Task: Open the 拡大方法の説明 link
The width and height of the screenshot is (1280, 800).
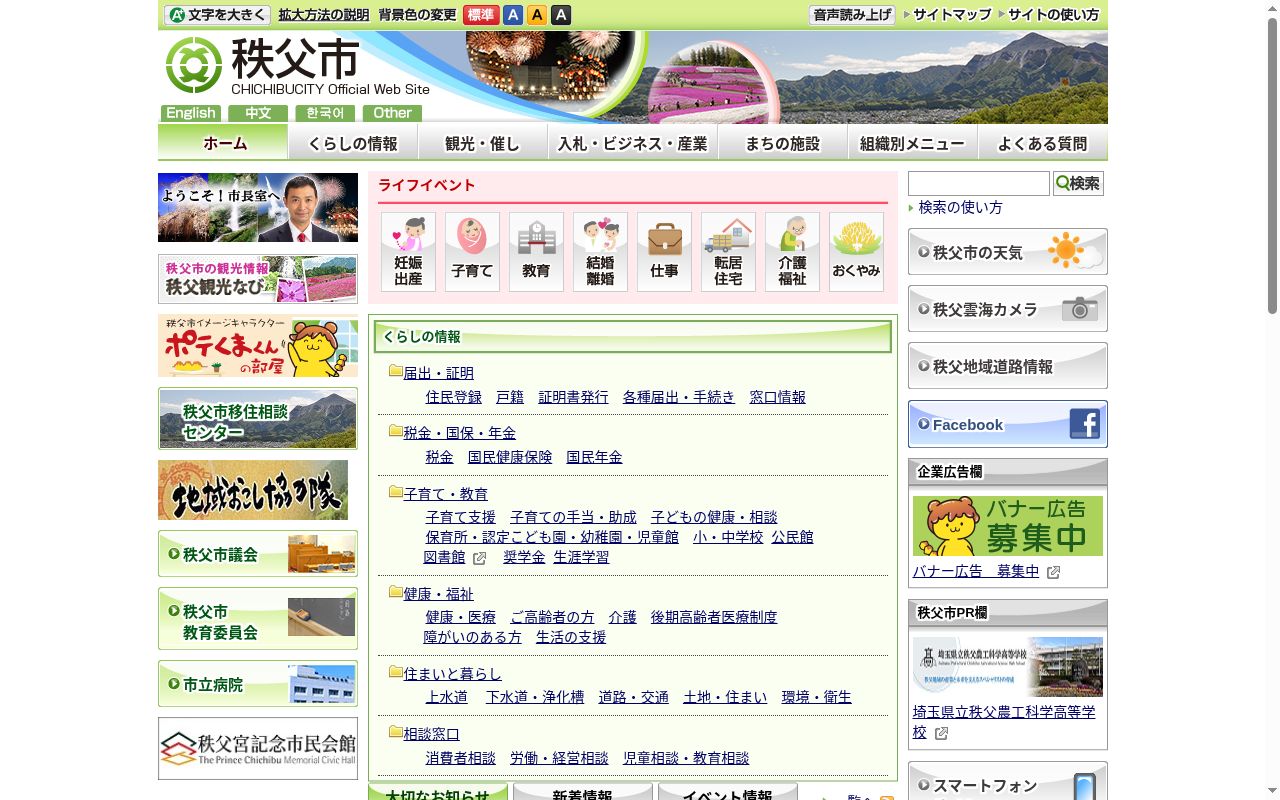Action: [324, 15]
